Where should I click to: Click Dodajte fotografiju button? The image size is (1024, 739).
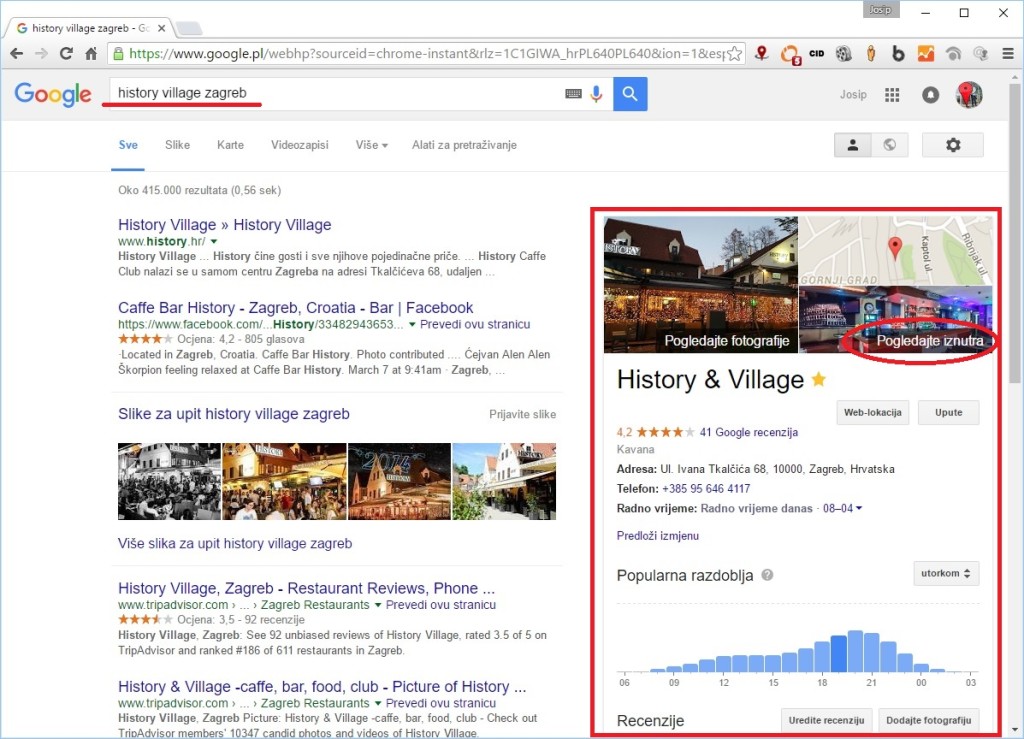pyautogui.click(x=929, y=720)
